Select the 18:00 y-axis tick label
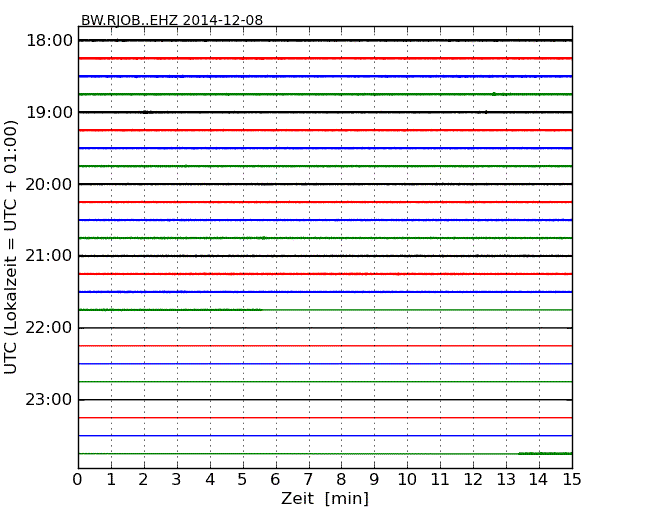Image resolution: width=650 pixels, height=520 pixels. click(x=49, y=41)
